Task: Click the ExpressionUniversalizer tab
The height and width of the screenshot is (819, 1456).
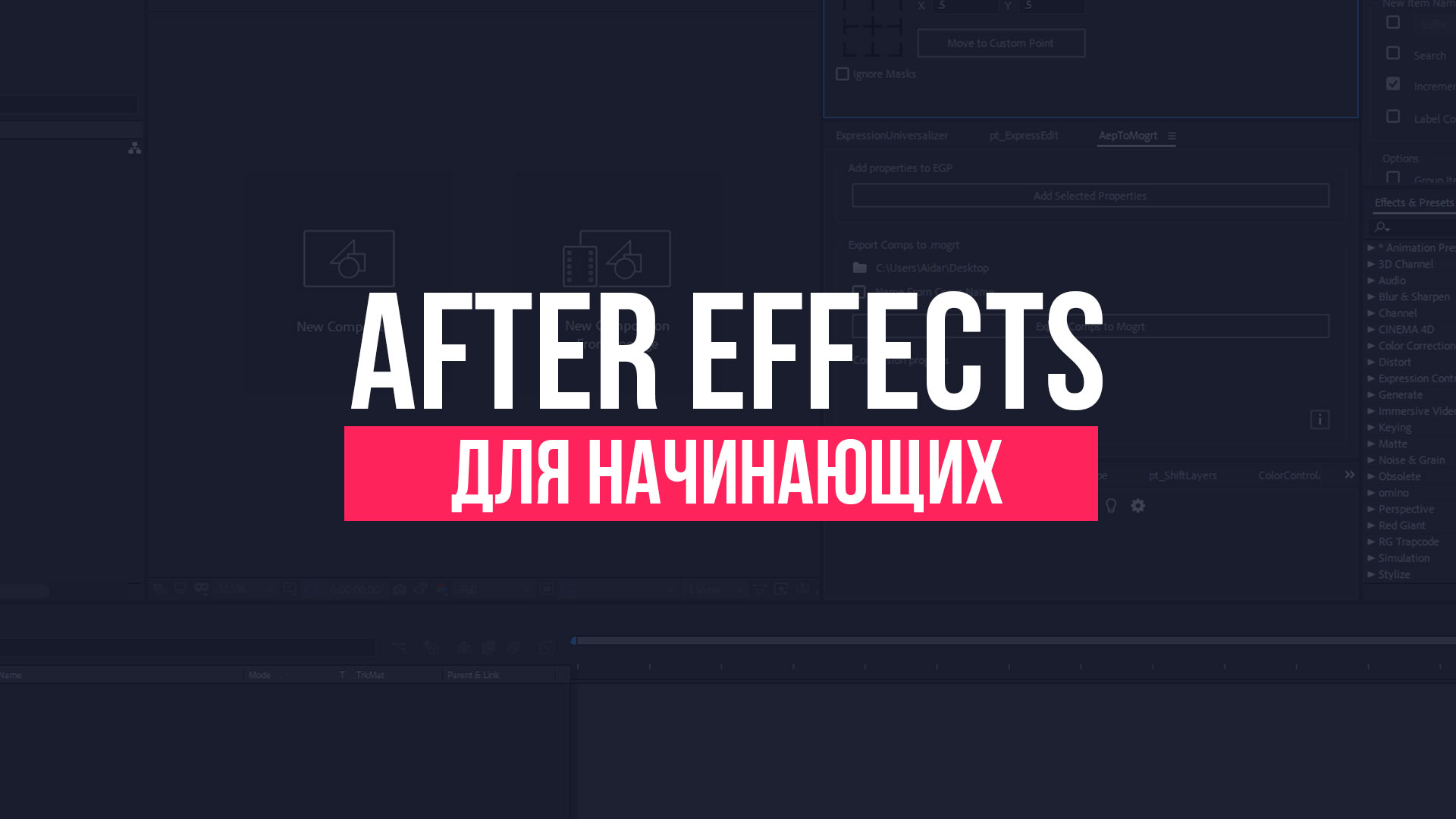Action: 890,135
